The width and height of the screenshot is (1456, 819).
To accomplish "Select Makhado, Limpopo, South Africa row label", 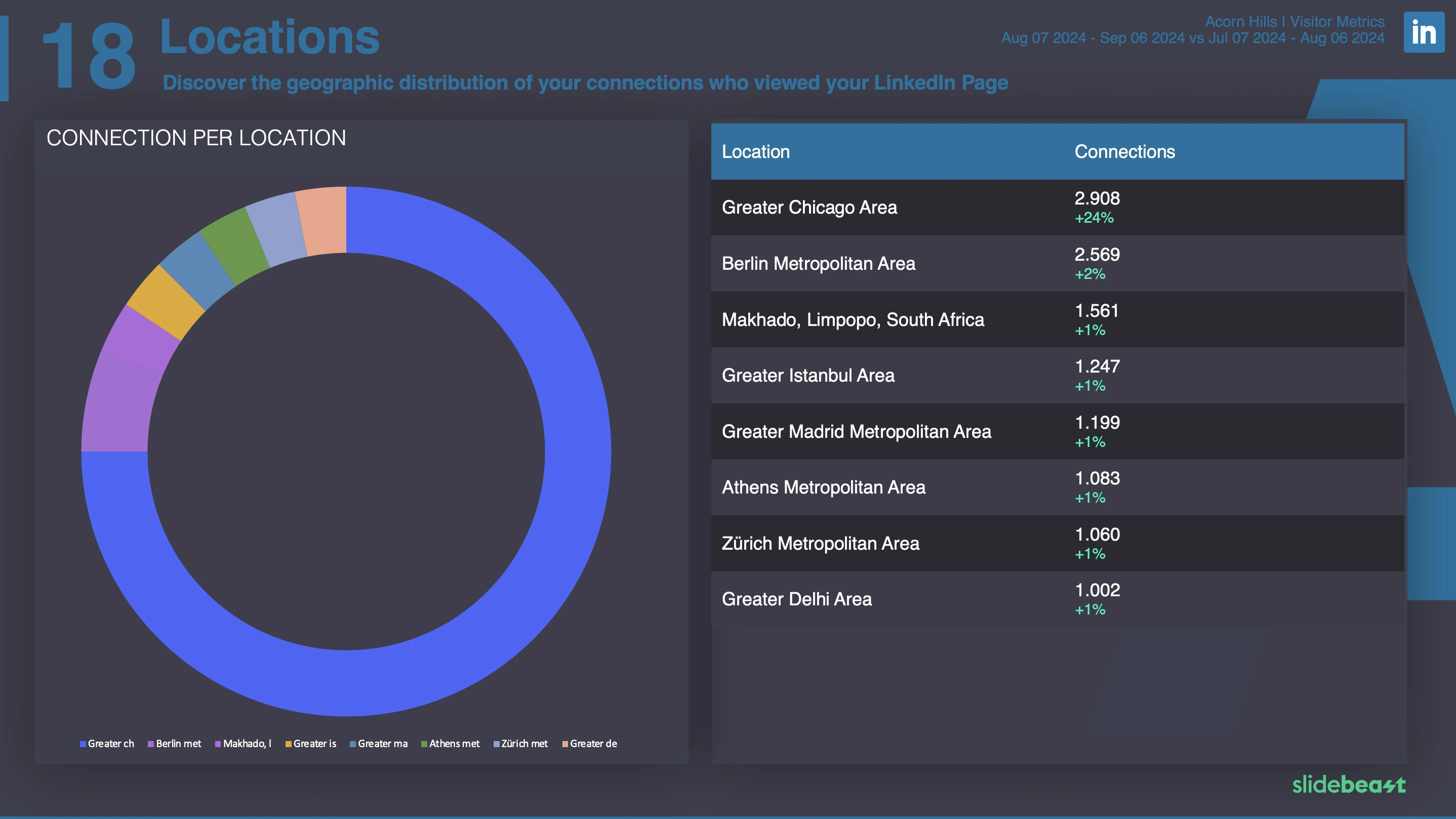I will coord(853,319).
